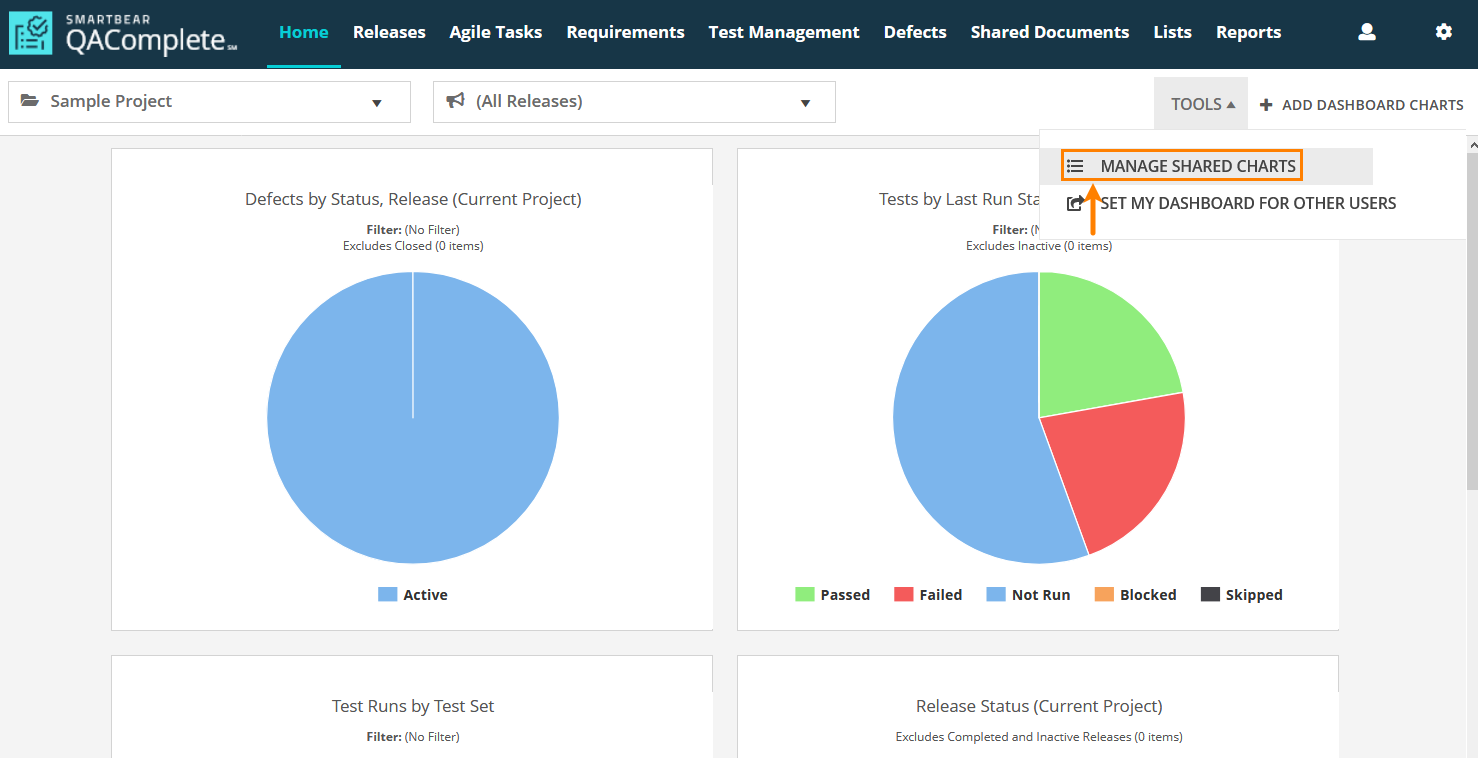The image size is (1478, 758).
Task: Open the user profile icon
Action: [x=1367, y=32]
